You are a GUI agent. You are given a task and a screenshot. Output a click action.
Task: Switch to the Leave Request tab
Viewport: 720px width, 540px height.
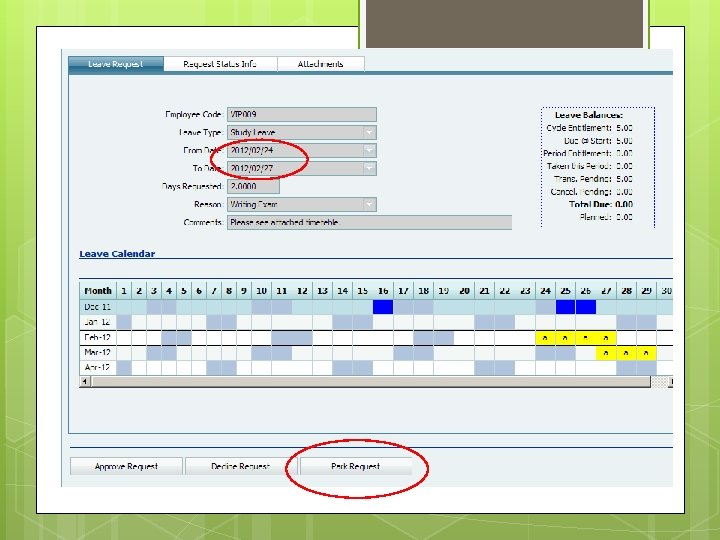116,64
